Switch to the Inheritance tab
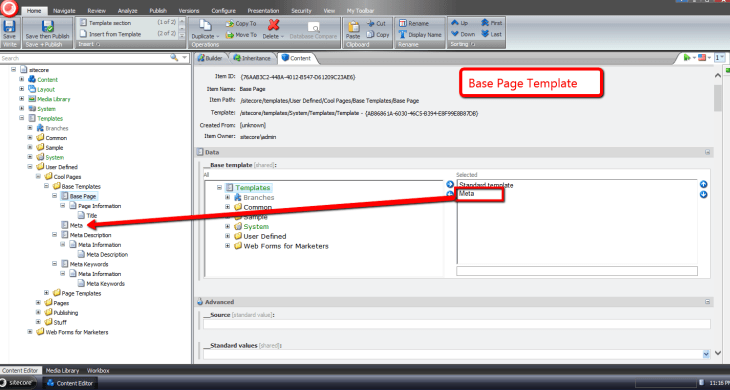730x390 pixels. (252, 58)
